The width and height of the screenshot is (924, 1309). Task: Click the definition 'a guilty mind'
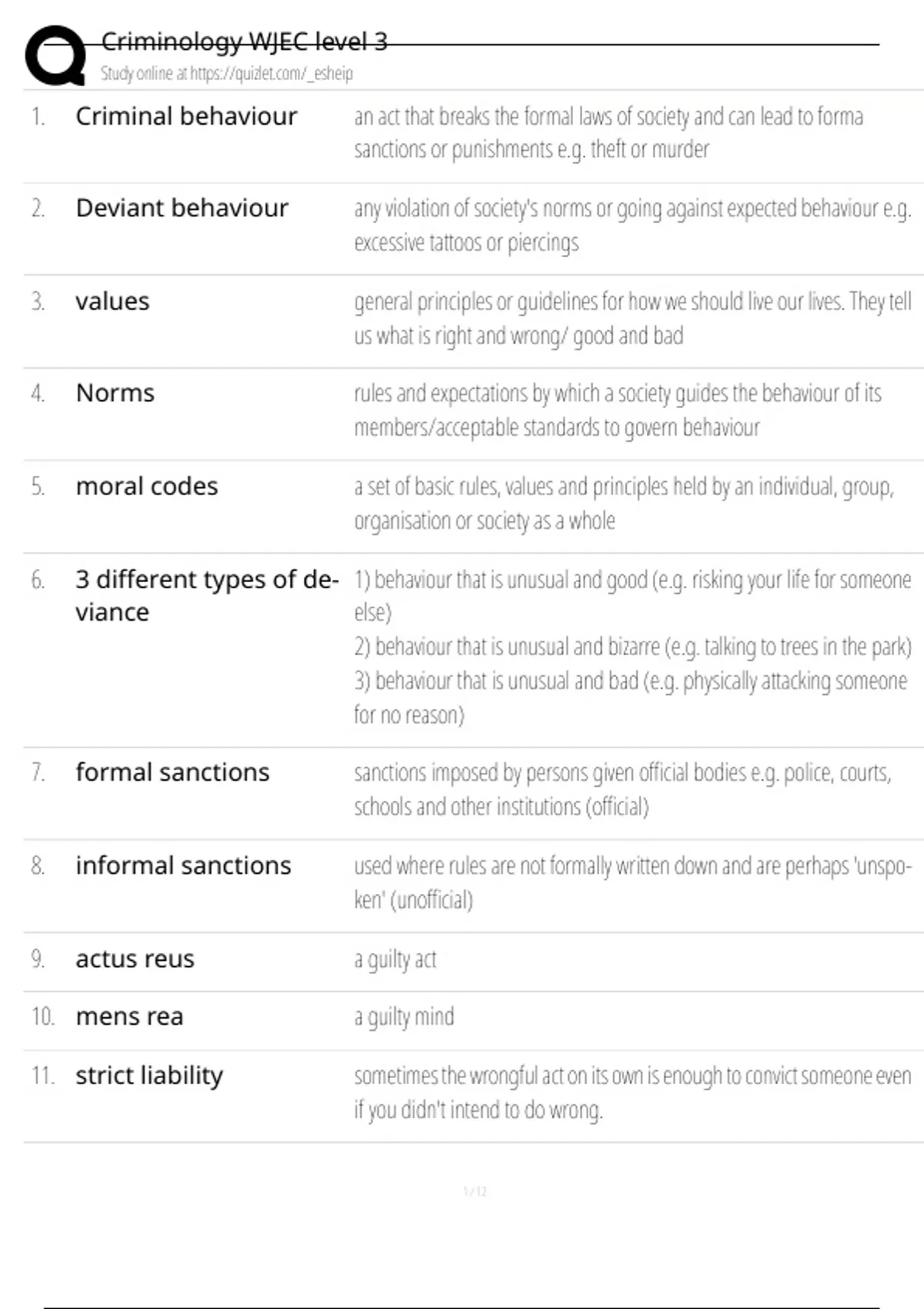coord(404,1017)
